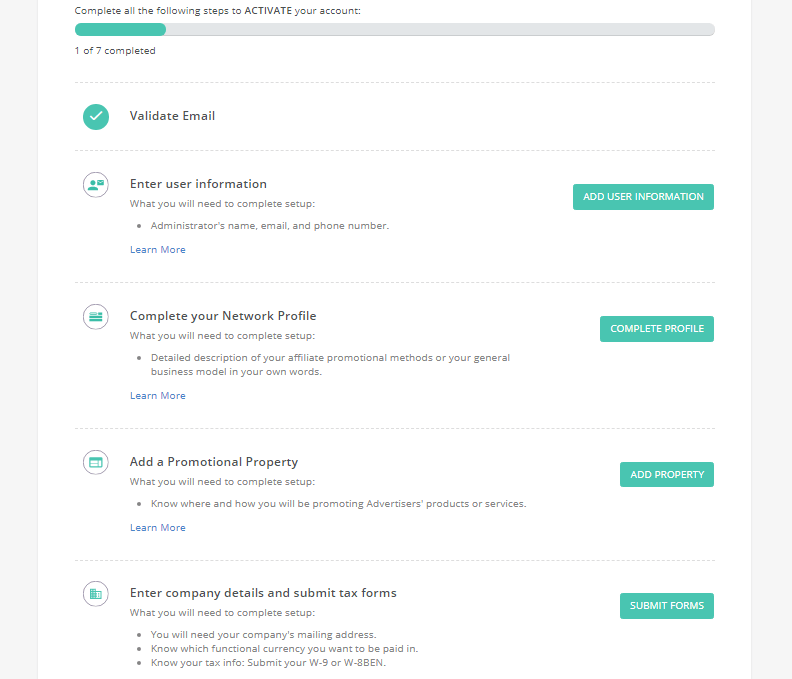Open Learn More under Add a Promotional Property

pyautogui.click(x=158, y=527)
